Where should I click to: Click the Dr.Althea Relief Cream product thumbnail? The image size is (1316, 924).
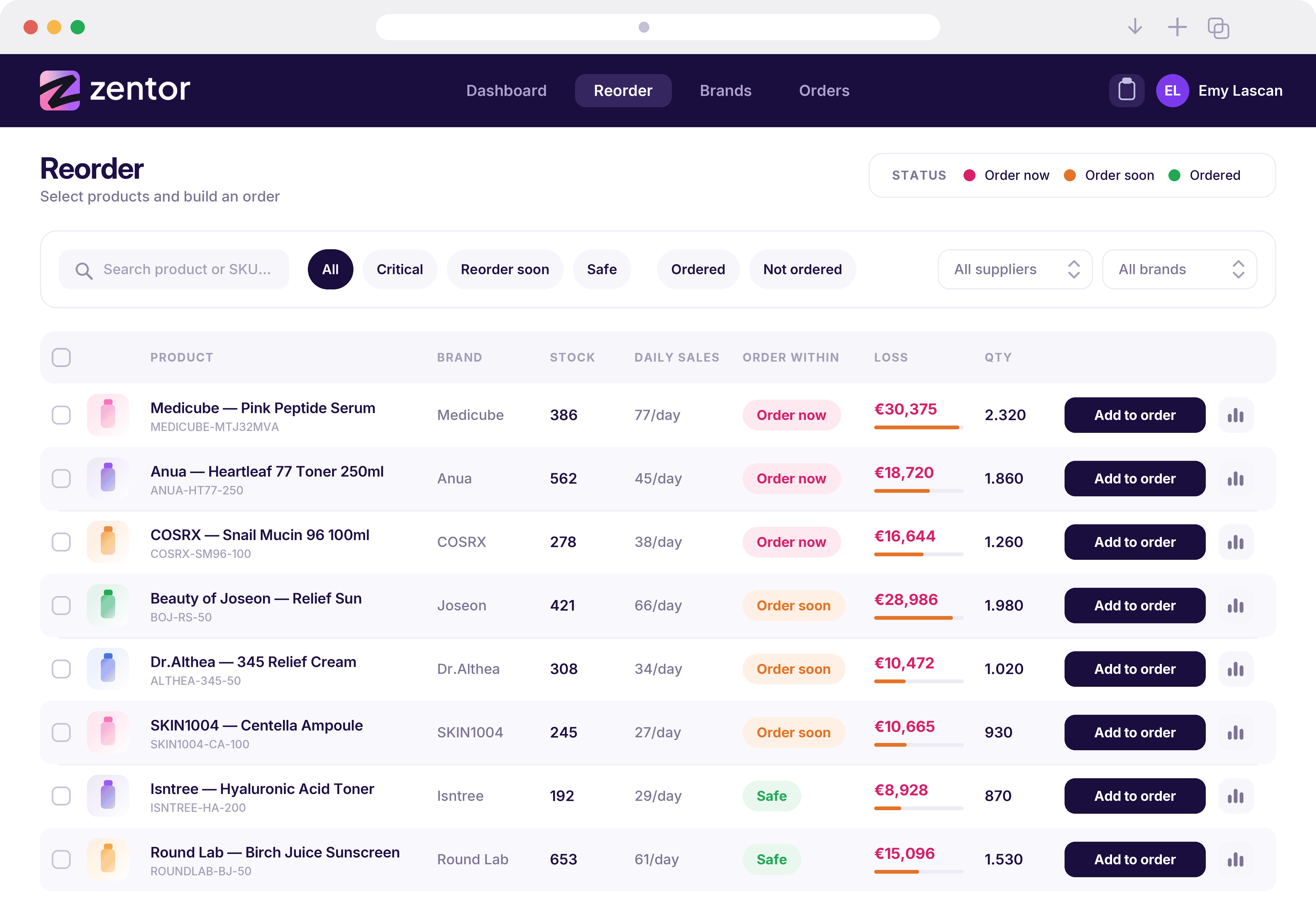click(108, 669)
